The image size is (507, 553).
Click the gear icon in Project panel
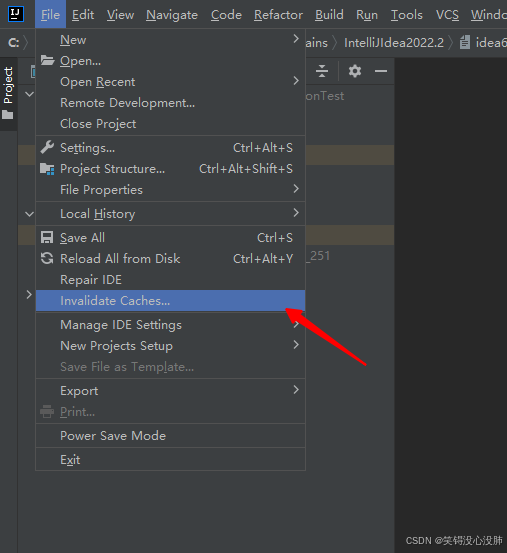(355, 71)
